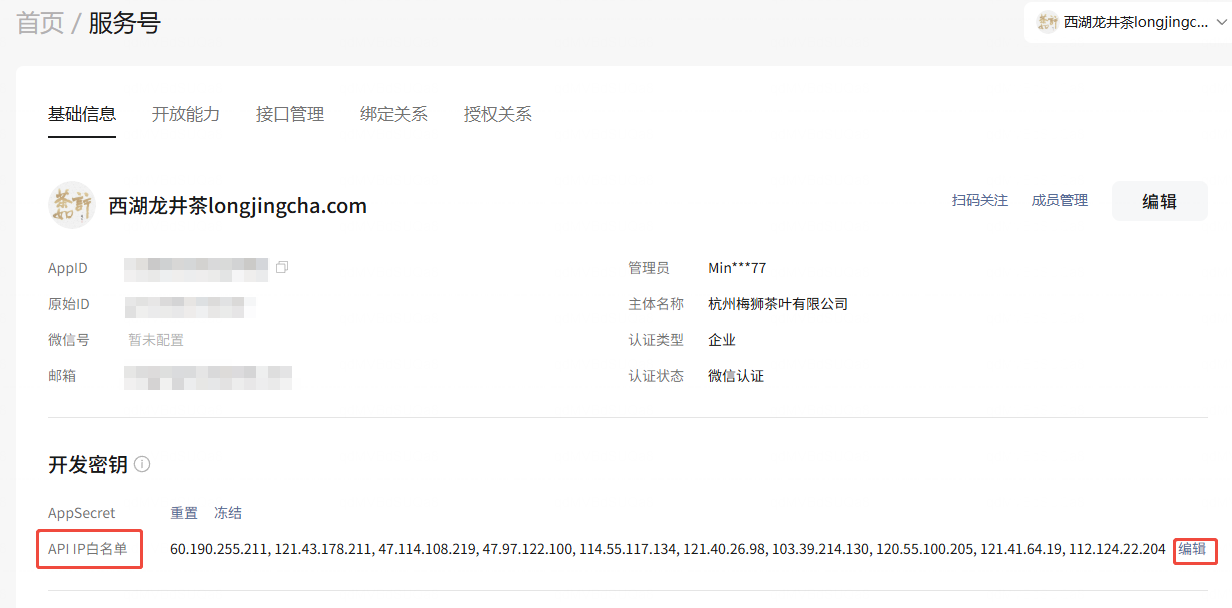Click the large 编辑 button
The image size is (1232, 608).
[1160, 201]
